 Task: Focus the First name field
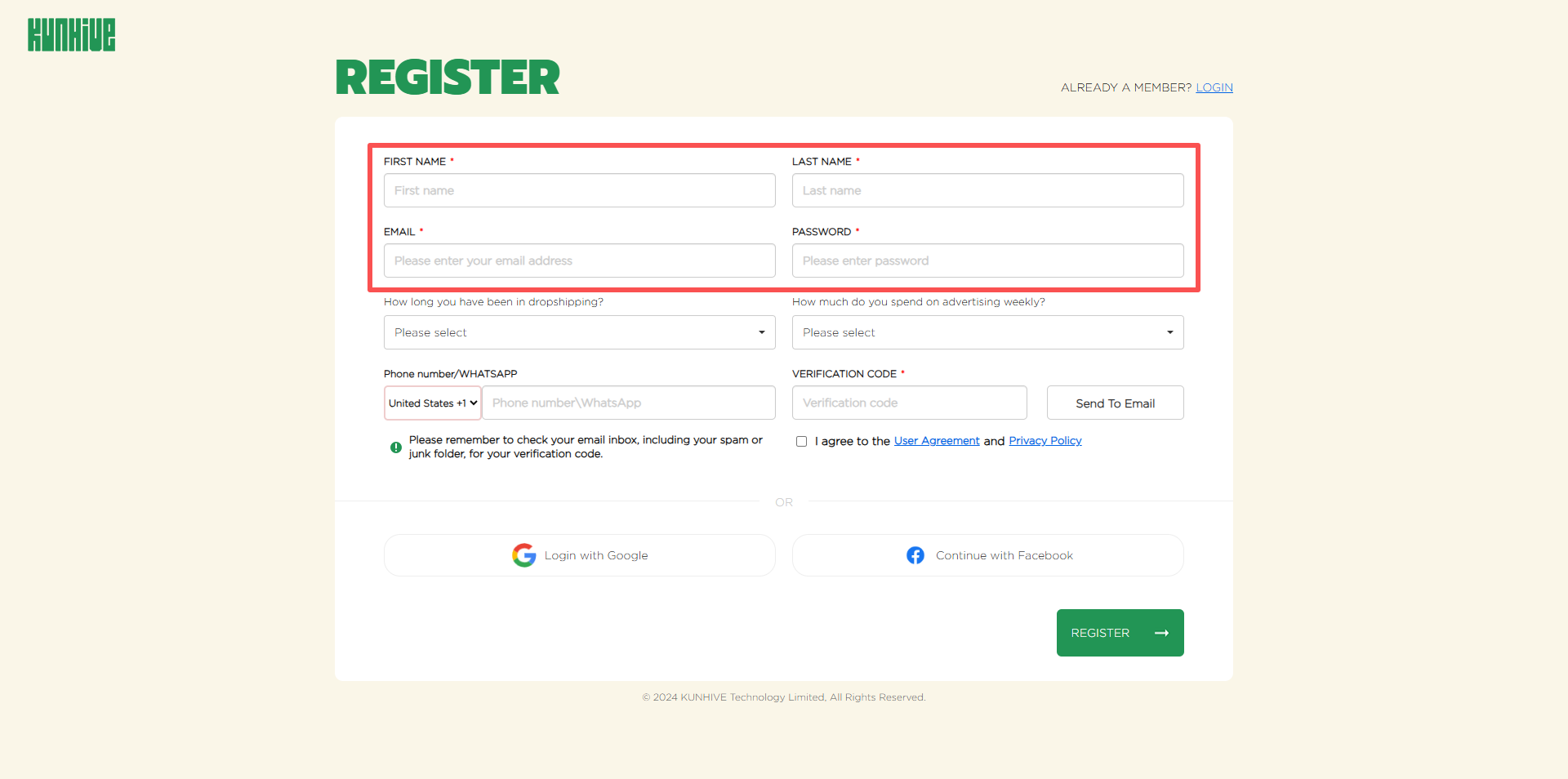coord(579,190)
